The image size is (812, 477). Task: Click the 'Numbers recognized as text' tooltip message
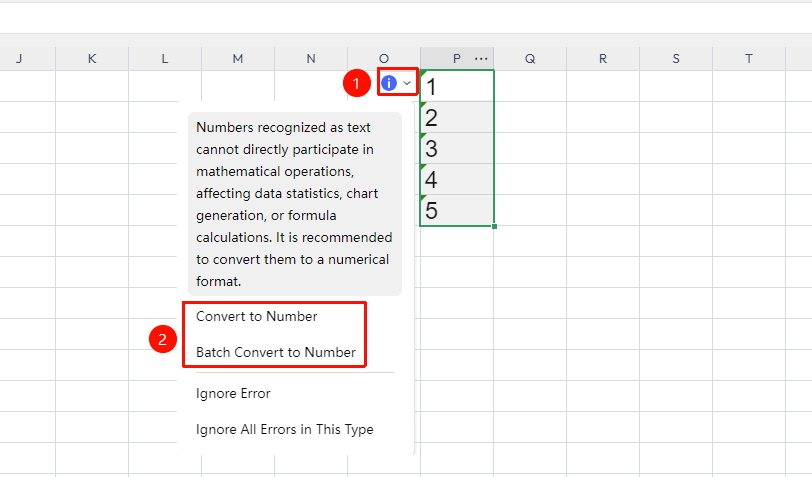click(x=295, y=204)
